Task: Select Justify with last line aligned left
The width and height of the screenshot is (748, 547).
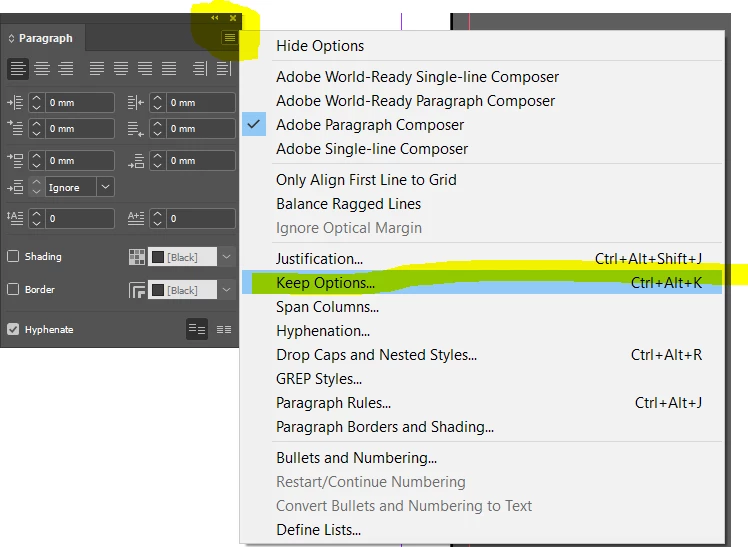Action: point(97,69)
